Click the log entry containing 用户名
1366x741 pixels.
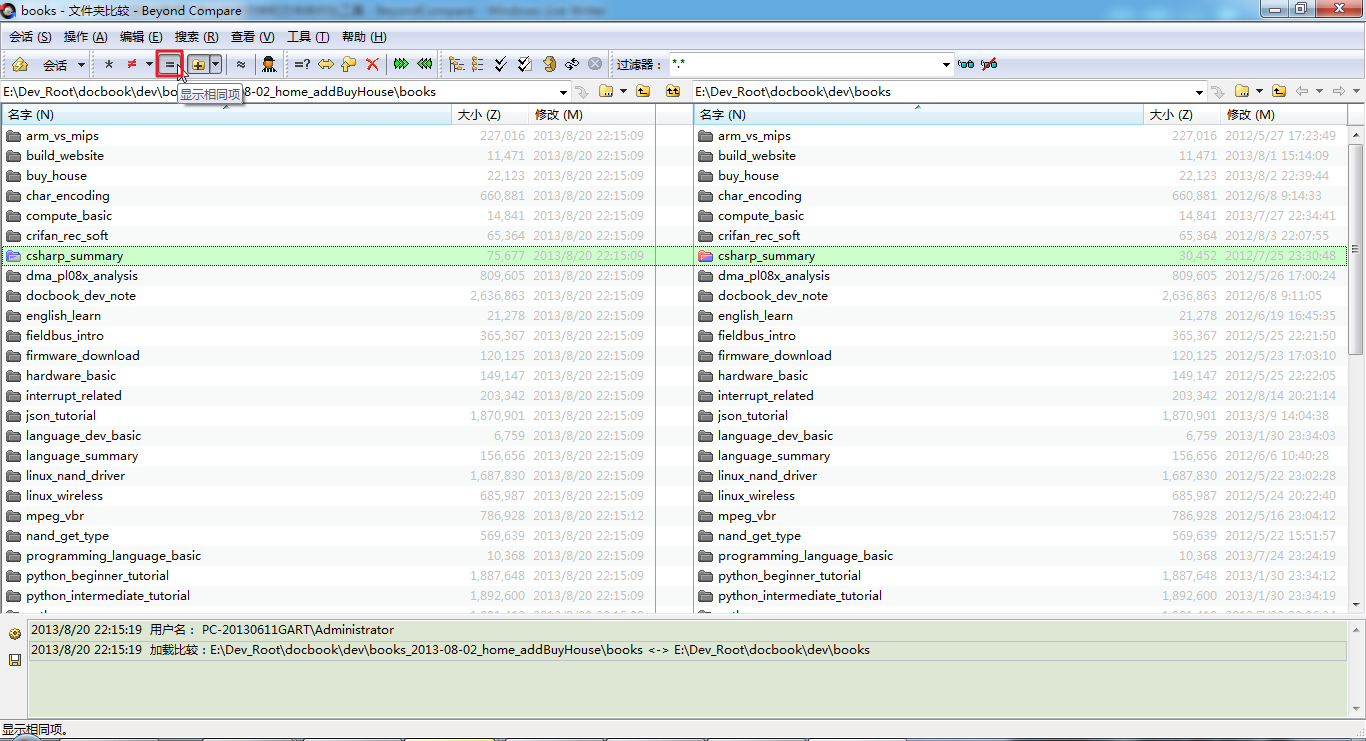[x=687, y=630]
